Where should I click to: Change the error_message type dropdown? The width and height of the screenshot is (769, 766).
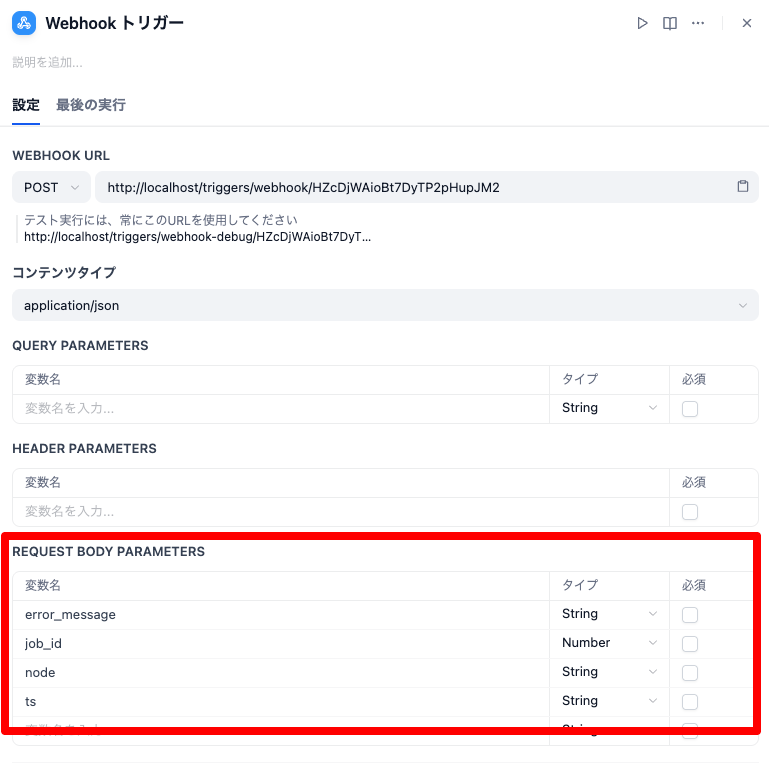point(609,614)
